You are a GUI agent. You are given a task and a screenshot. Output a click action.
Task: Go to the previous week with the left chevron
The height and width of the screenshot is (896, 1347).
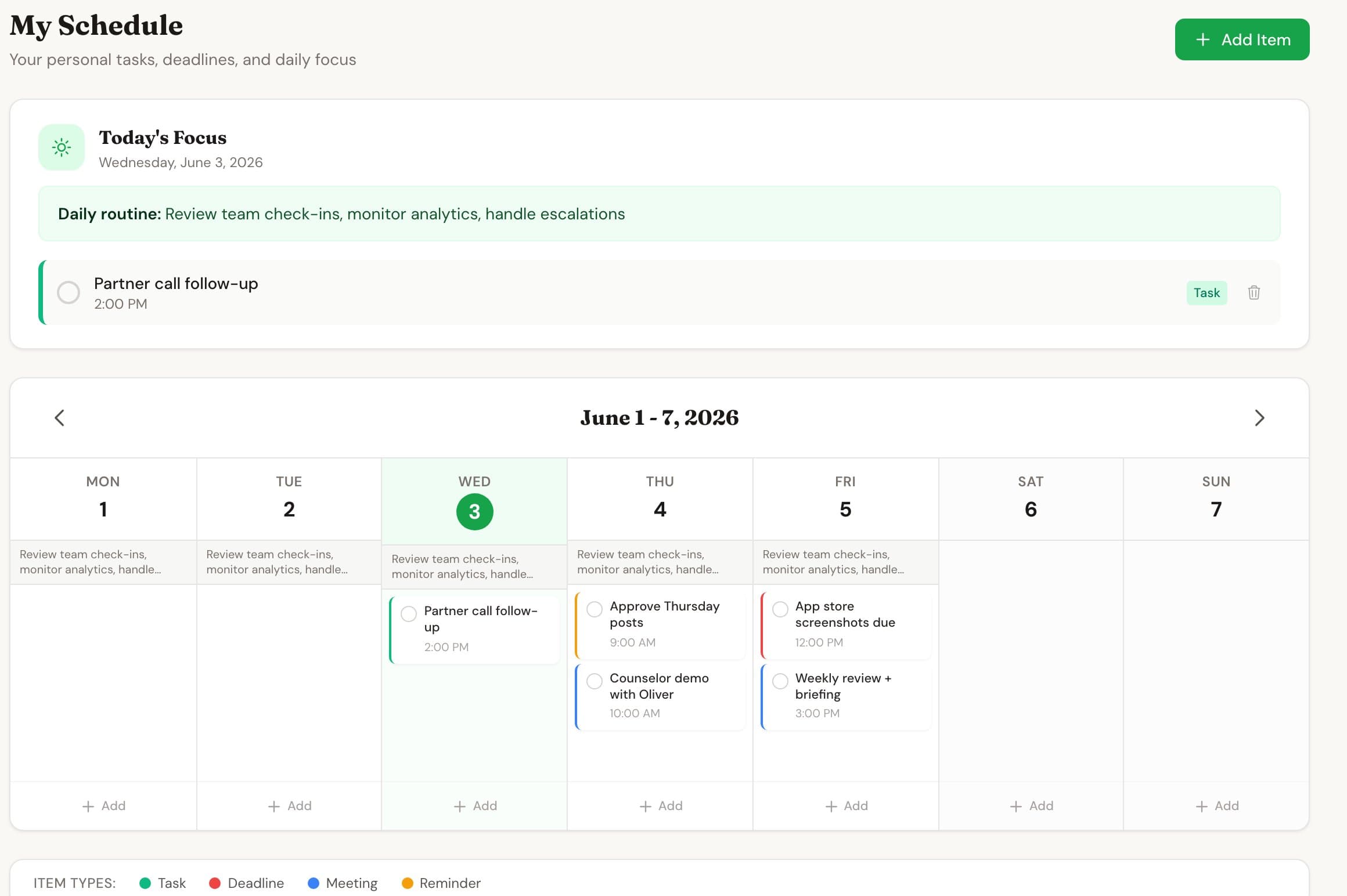click(59, 418)
